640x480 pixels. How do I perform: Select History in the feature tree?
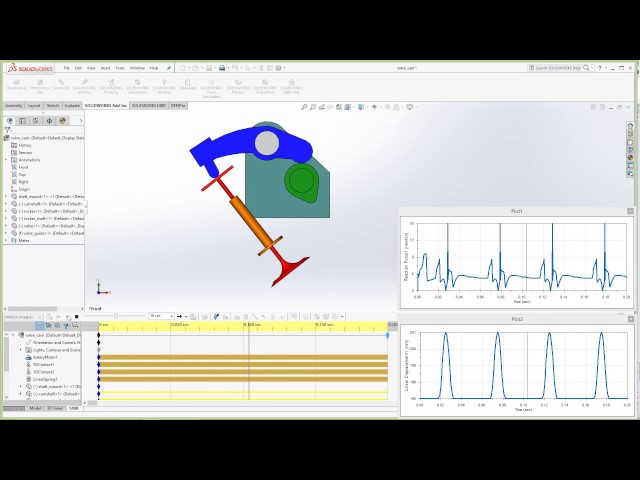point(24,145)
